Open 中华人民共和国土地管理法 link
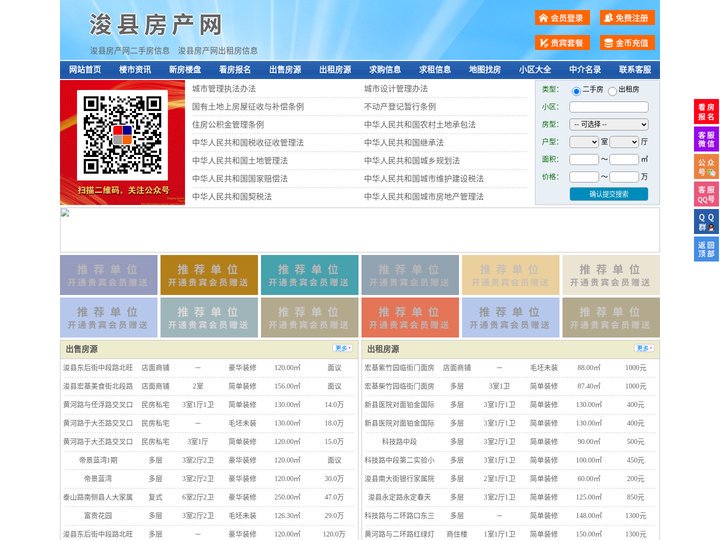720x540 pixels. coord(240,160)
